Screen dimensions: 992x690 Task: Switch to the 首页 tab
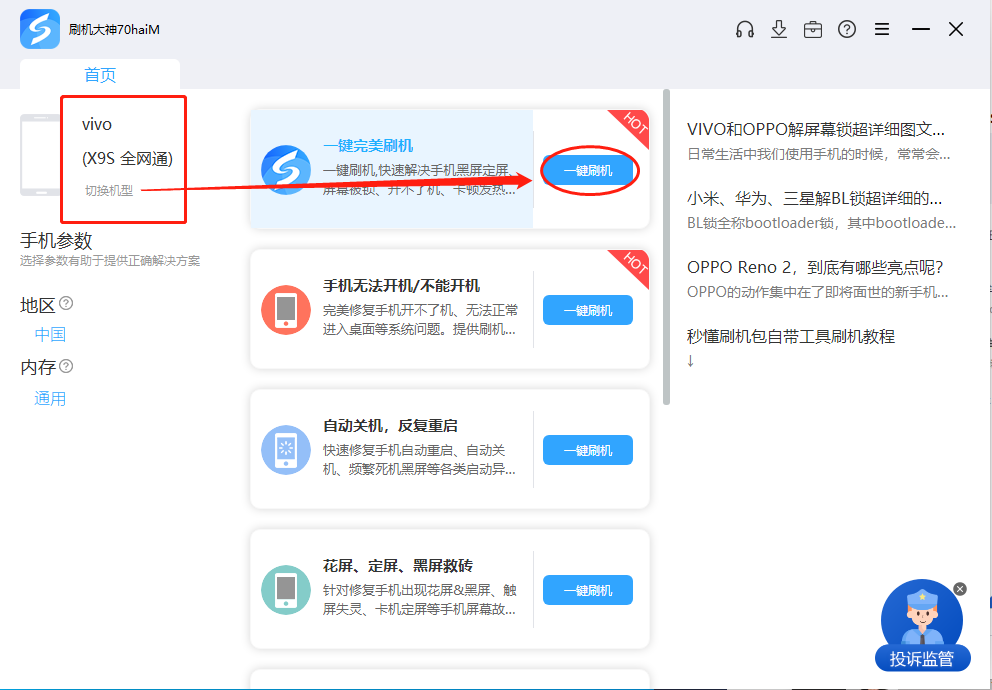coord(100,75)
